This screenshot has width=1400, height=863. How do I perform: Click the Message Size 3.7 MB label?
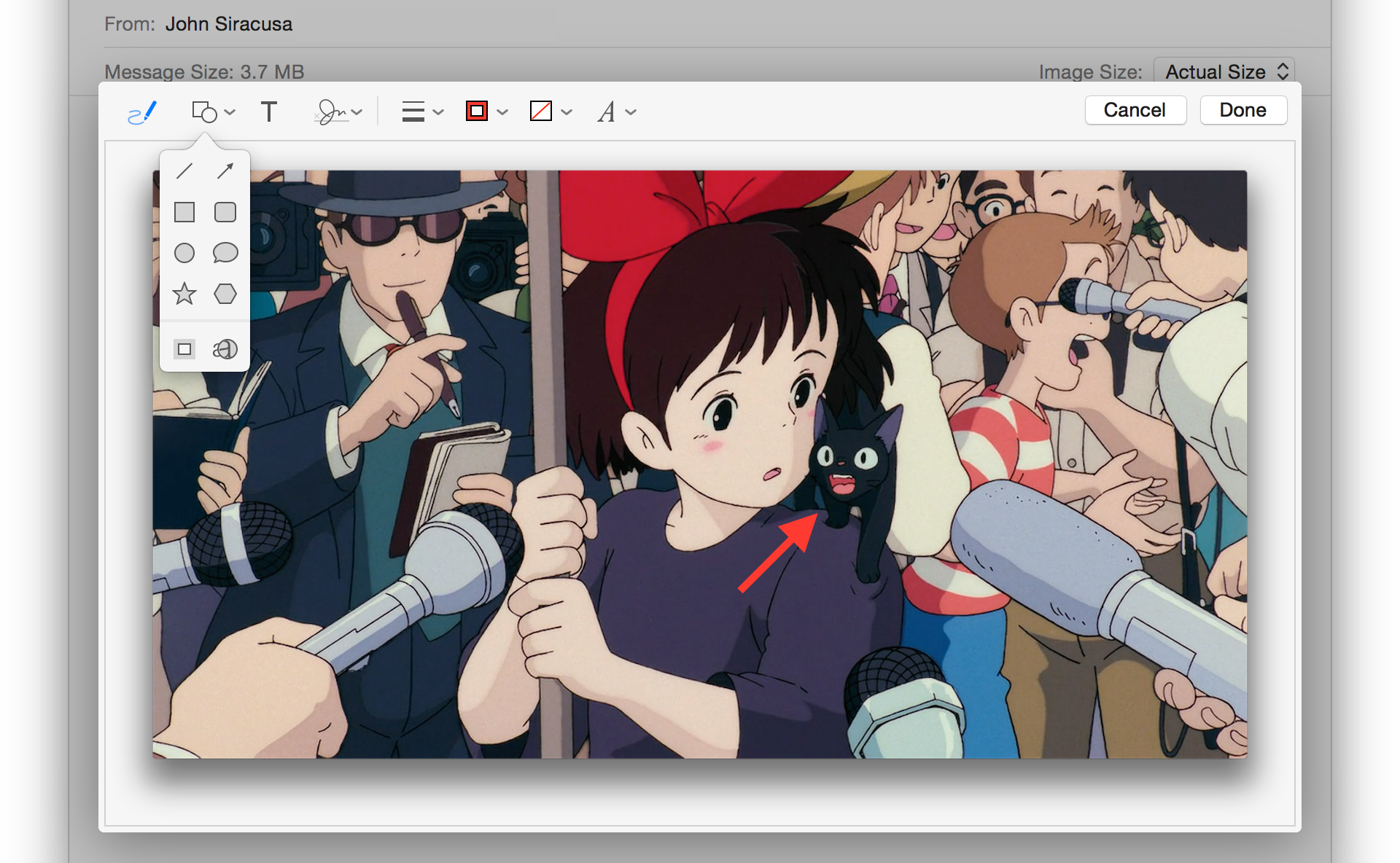tap(204, 72)
